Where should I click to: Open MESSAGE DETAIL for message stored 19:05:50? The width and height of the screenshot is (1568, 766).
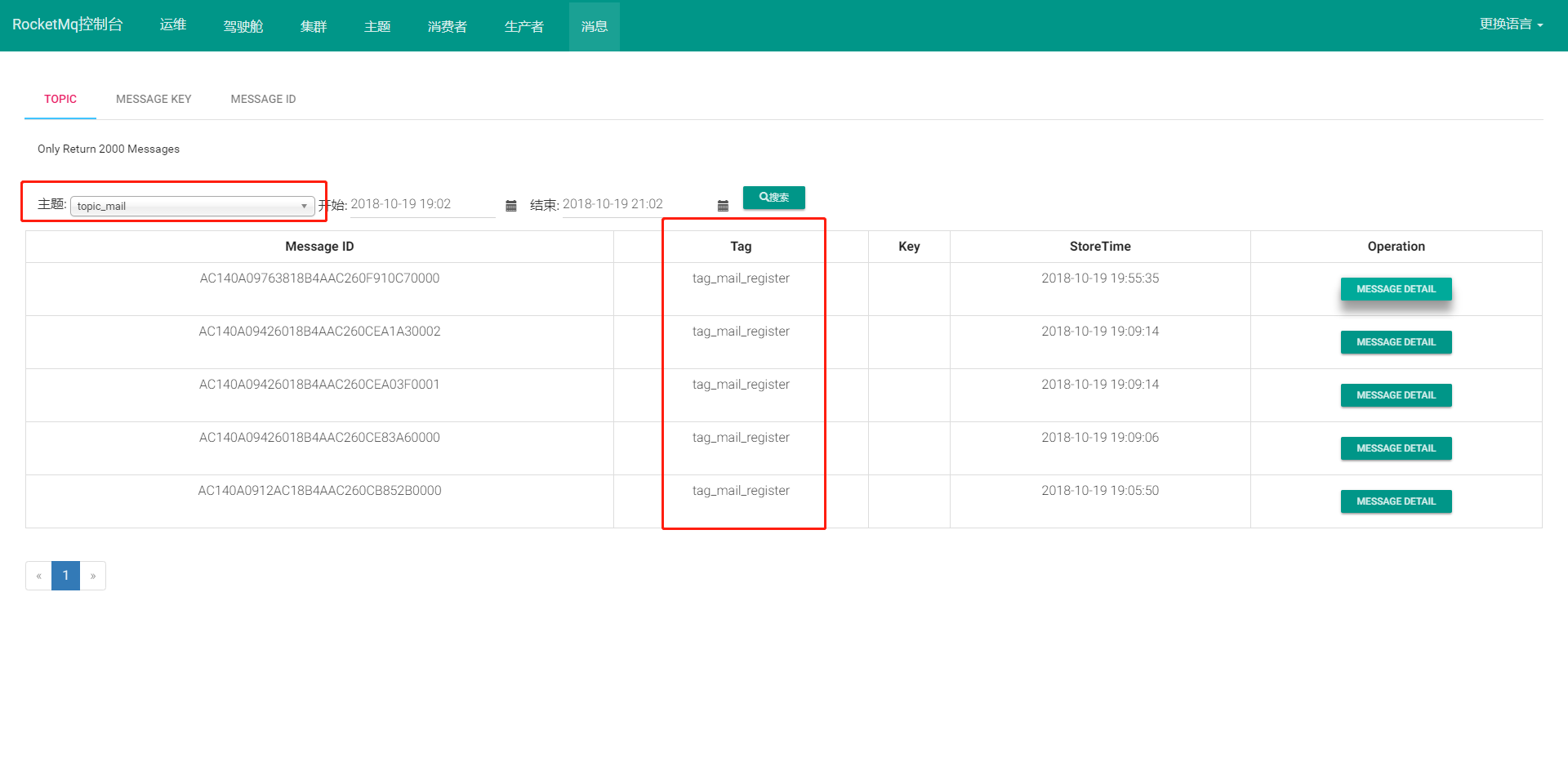[1396, 501]
